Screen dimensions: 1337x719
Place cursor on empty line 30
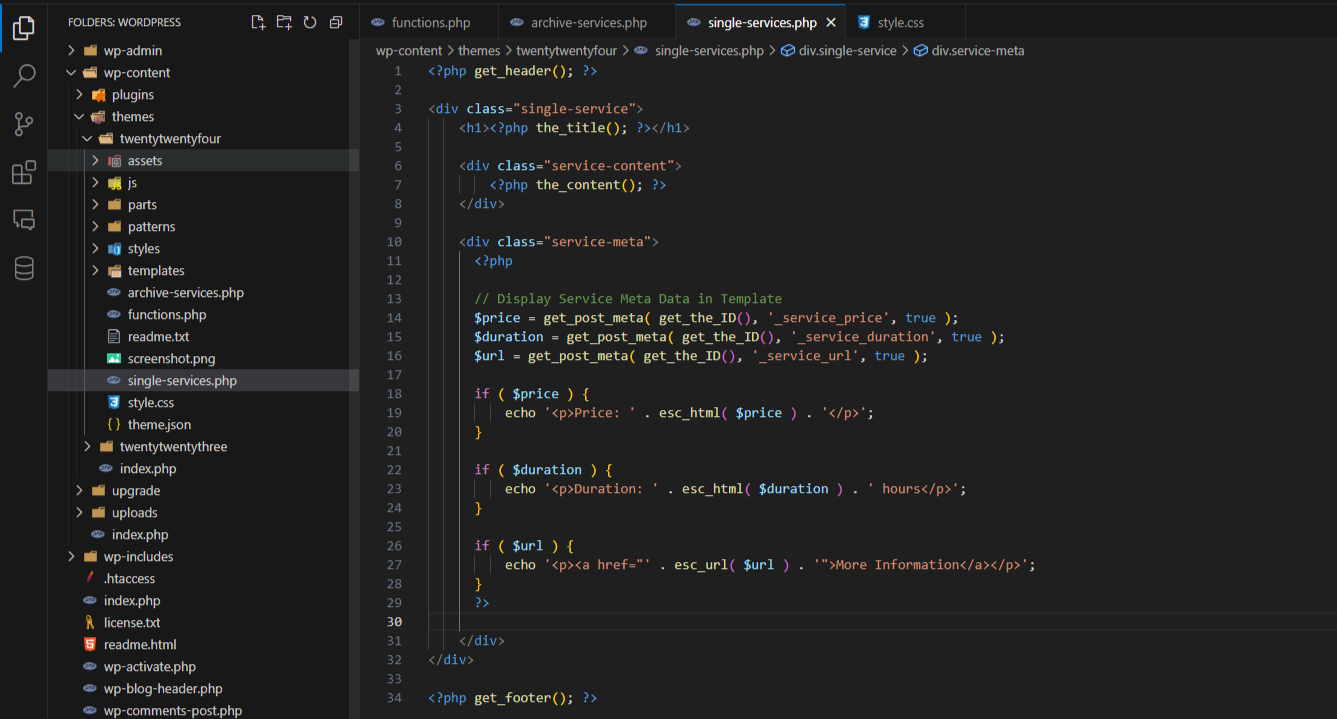tap(700, 622)
